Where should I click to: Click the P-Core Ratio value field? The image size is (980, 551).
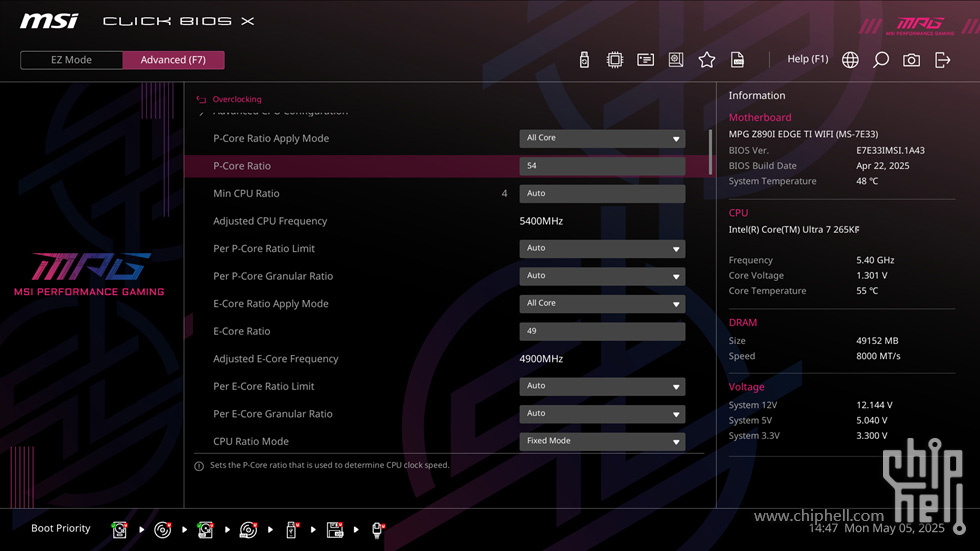pyautogui.click(x=602, y=166)
